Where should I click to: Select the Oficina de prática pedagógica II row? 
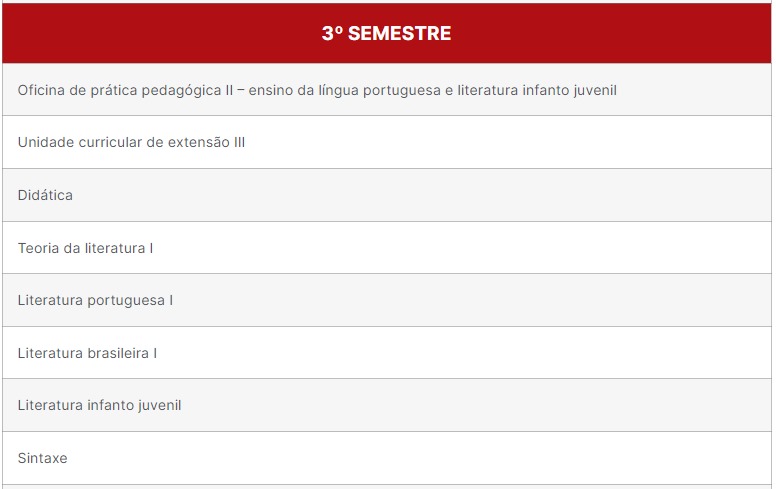point(387,90)
